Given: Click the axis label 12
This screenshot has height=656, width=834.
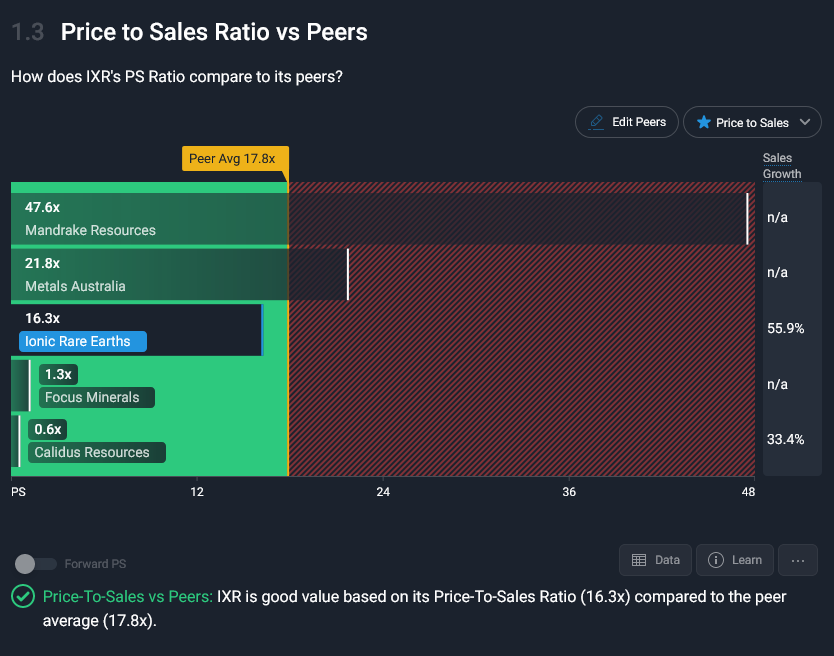Looking at the screenshot, I should [197, 492].
